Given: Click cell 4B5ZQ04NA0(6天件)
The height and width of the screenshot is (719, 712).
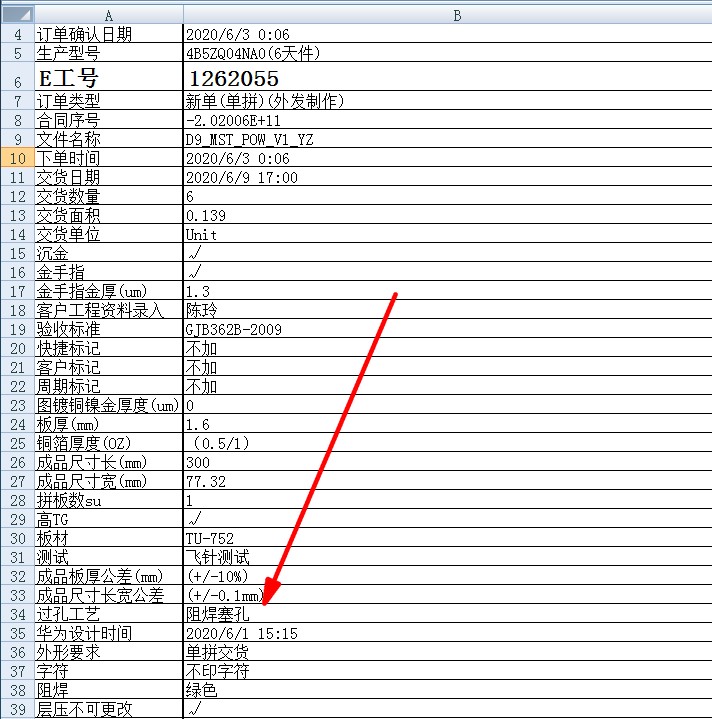Looking at the screenshot, I should (447, 53).
